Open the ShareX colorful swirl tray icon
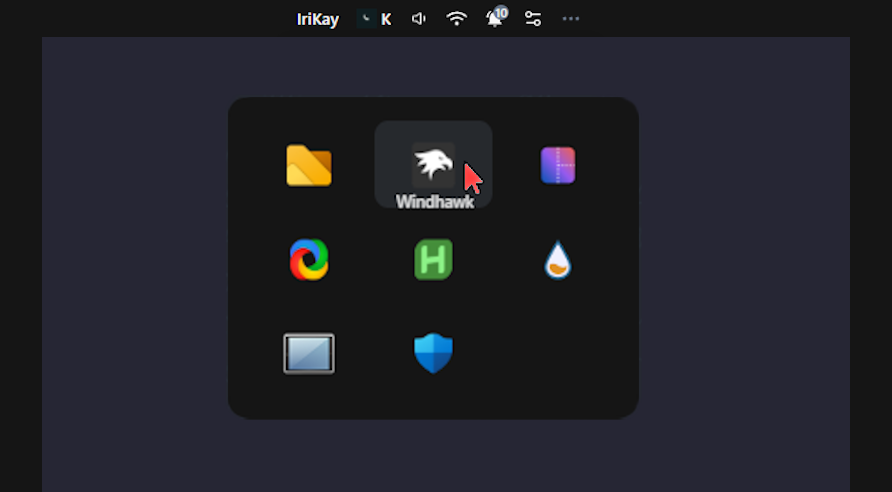This screenshot has height=492, width=892. point(309,259)
